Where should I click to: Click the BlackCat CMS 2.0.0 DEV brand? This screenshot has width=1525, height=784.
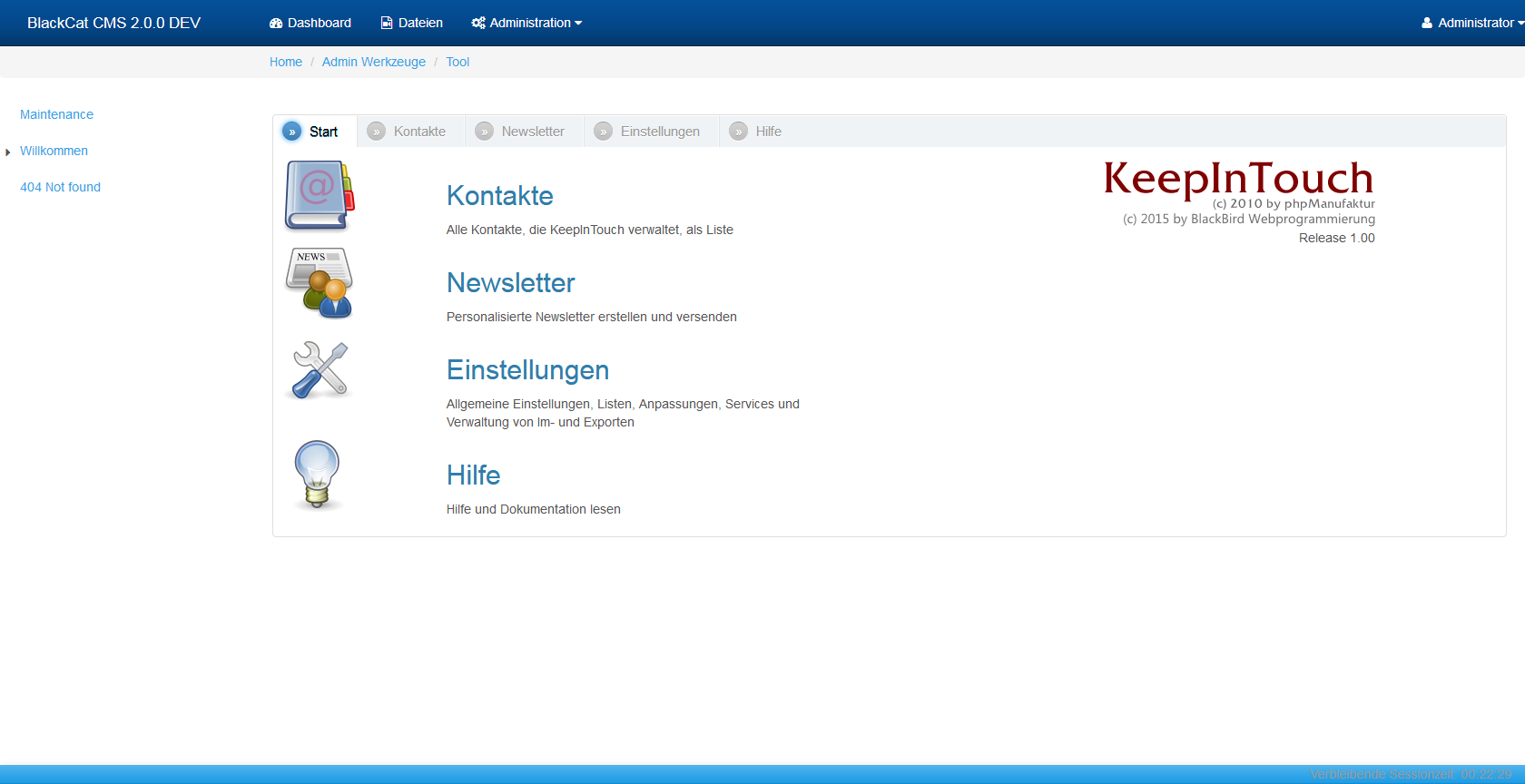tap(113, 23)
